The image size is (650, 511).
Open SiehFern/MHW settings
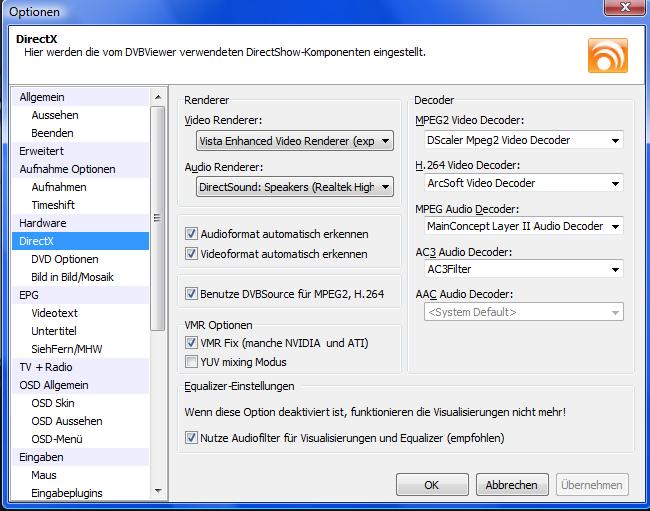[x=80, y=349]
